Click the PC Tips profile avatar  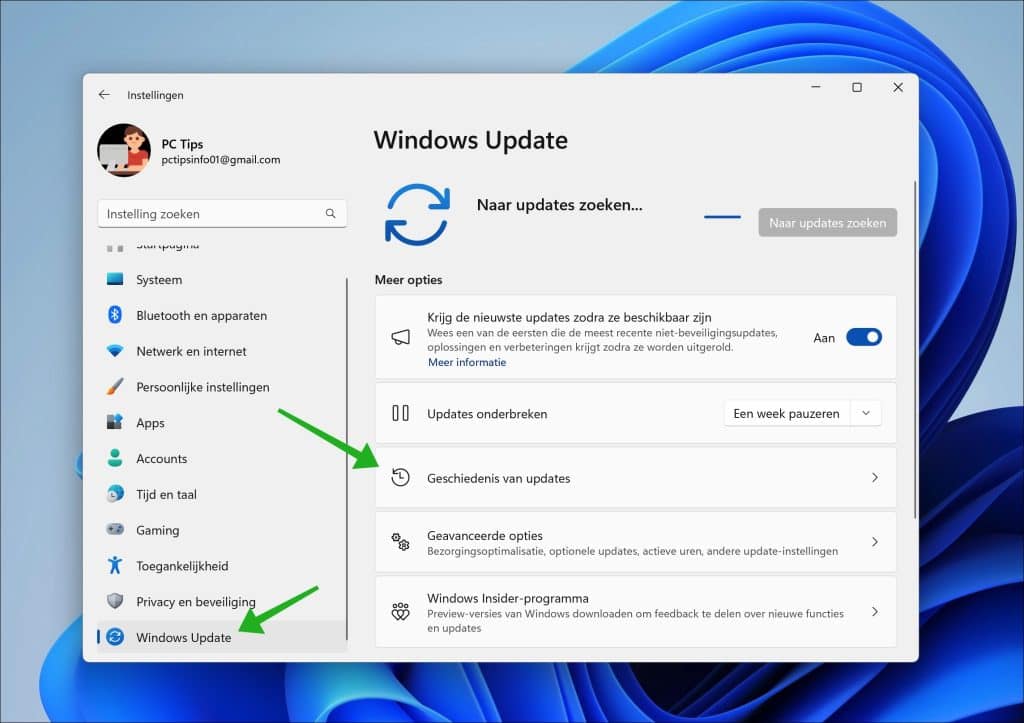coord(124,150)
